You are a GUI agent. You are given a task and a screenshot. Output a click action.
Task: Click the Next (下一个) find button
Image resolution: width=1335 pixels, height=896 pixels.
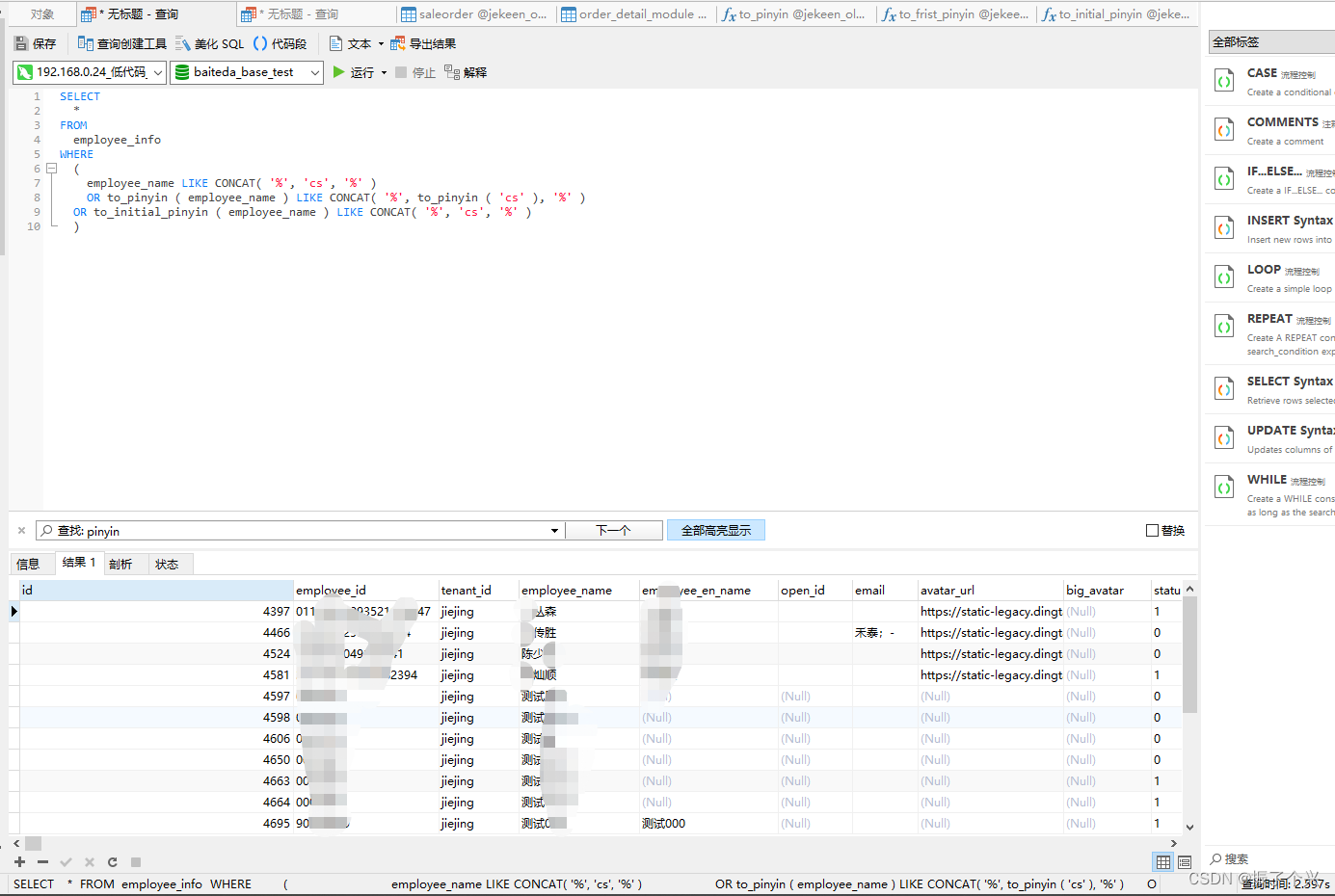click(613, 531)
